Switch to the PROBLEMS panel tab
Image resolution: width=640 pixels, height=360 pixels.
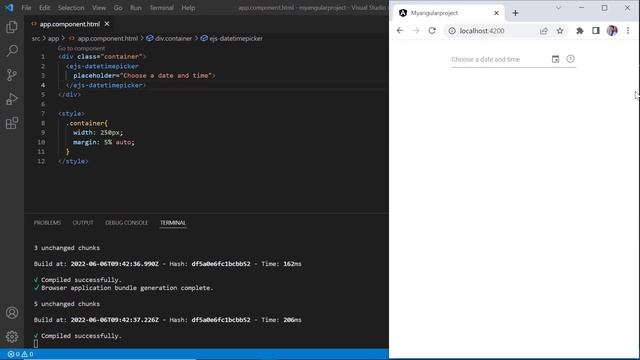tap(47, 223)
